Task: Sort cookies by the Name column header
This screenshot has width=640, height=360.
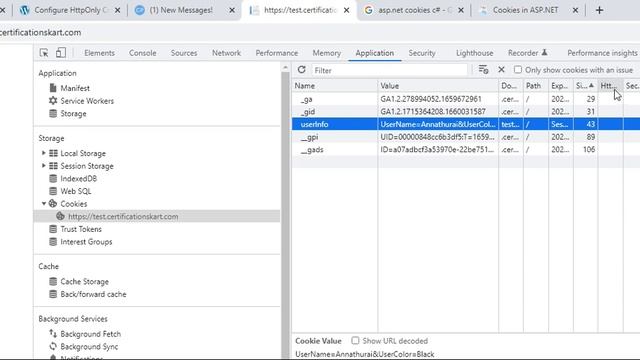Action: [335, 86]
